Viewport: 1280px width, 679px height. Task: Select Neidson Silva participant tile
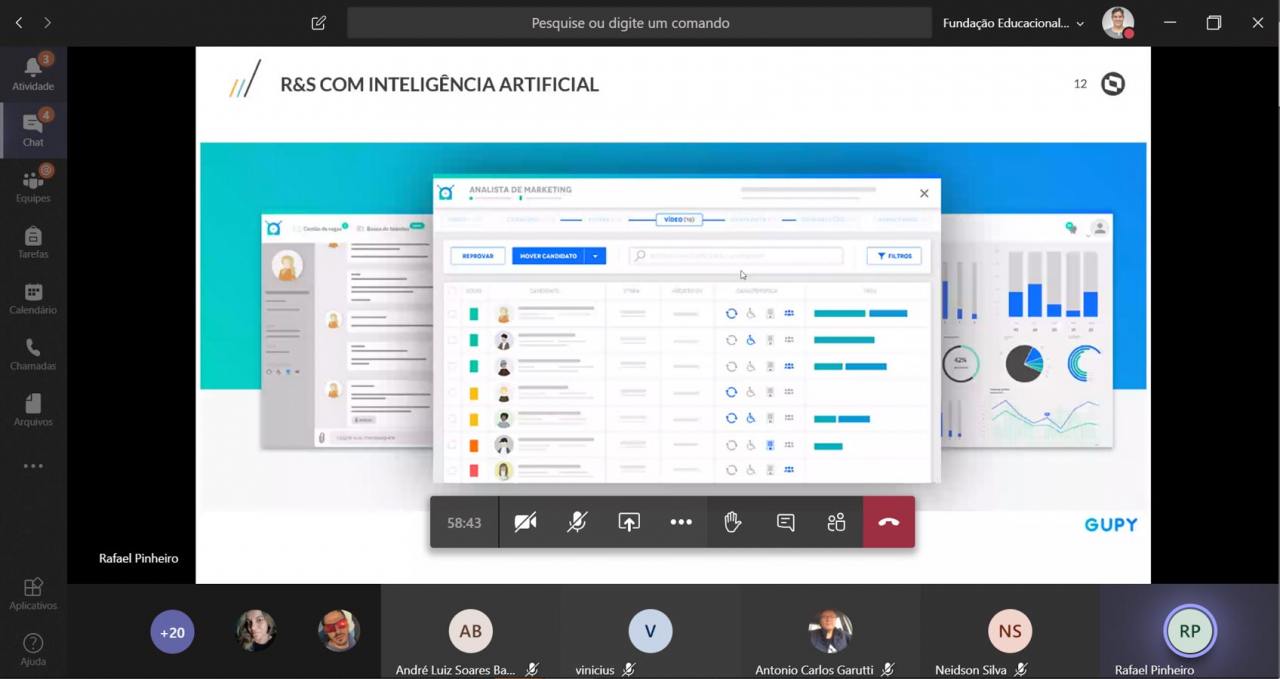pyautogui.click(x=1010, y=632)
